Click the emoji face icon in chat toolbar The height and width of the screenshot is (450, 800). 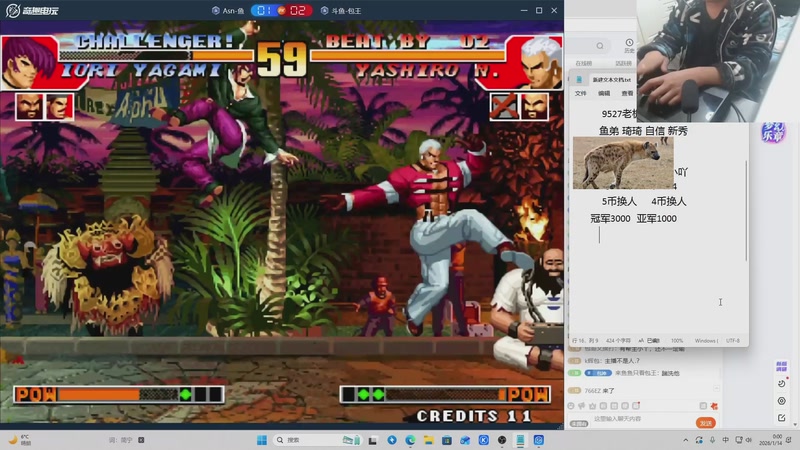pos(571,406)
